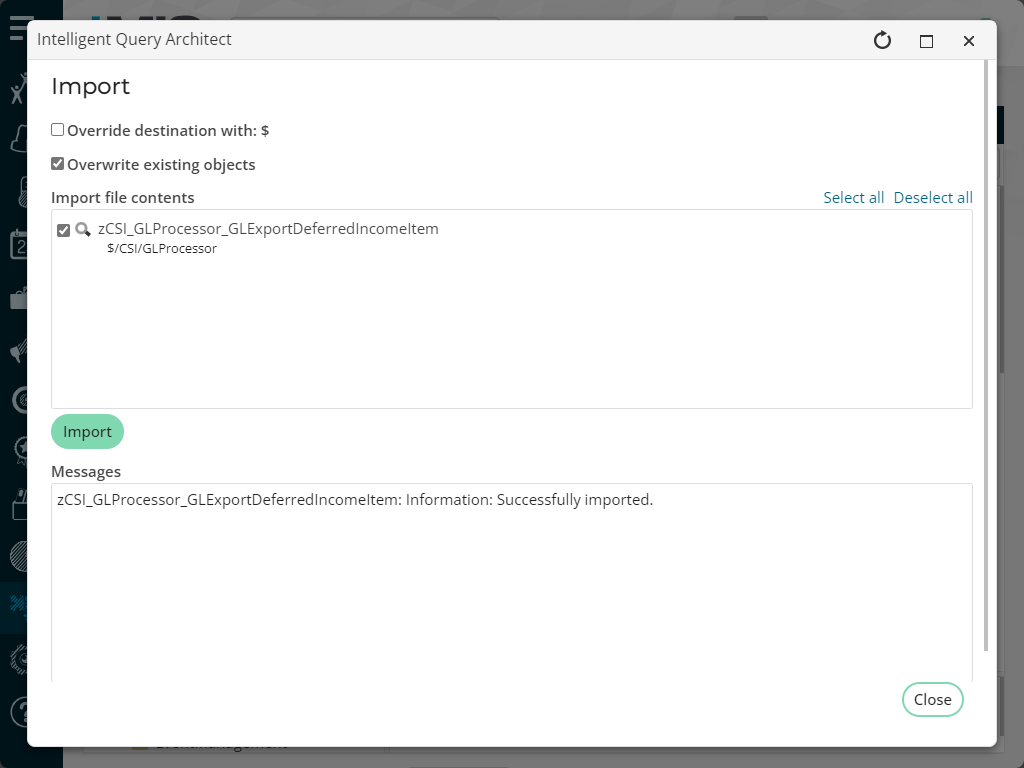Click the dialog's vertical scrollbar

coord(989,350)
